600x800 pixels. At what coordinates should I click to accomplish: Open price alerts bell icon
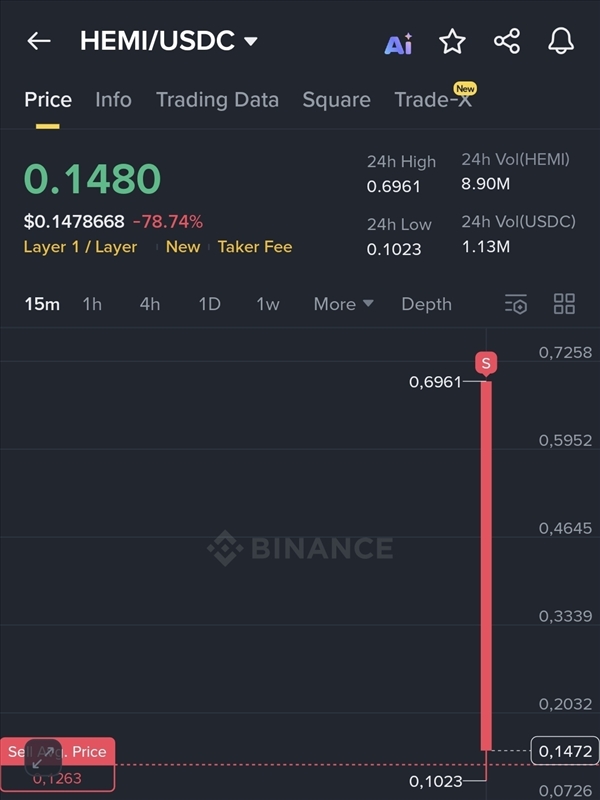click(561, 41)
